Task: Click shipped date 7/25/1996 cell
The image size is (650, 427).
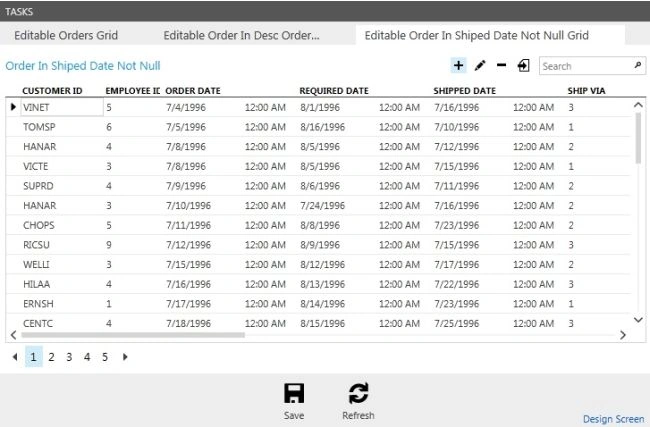Action: [456, 323]
